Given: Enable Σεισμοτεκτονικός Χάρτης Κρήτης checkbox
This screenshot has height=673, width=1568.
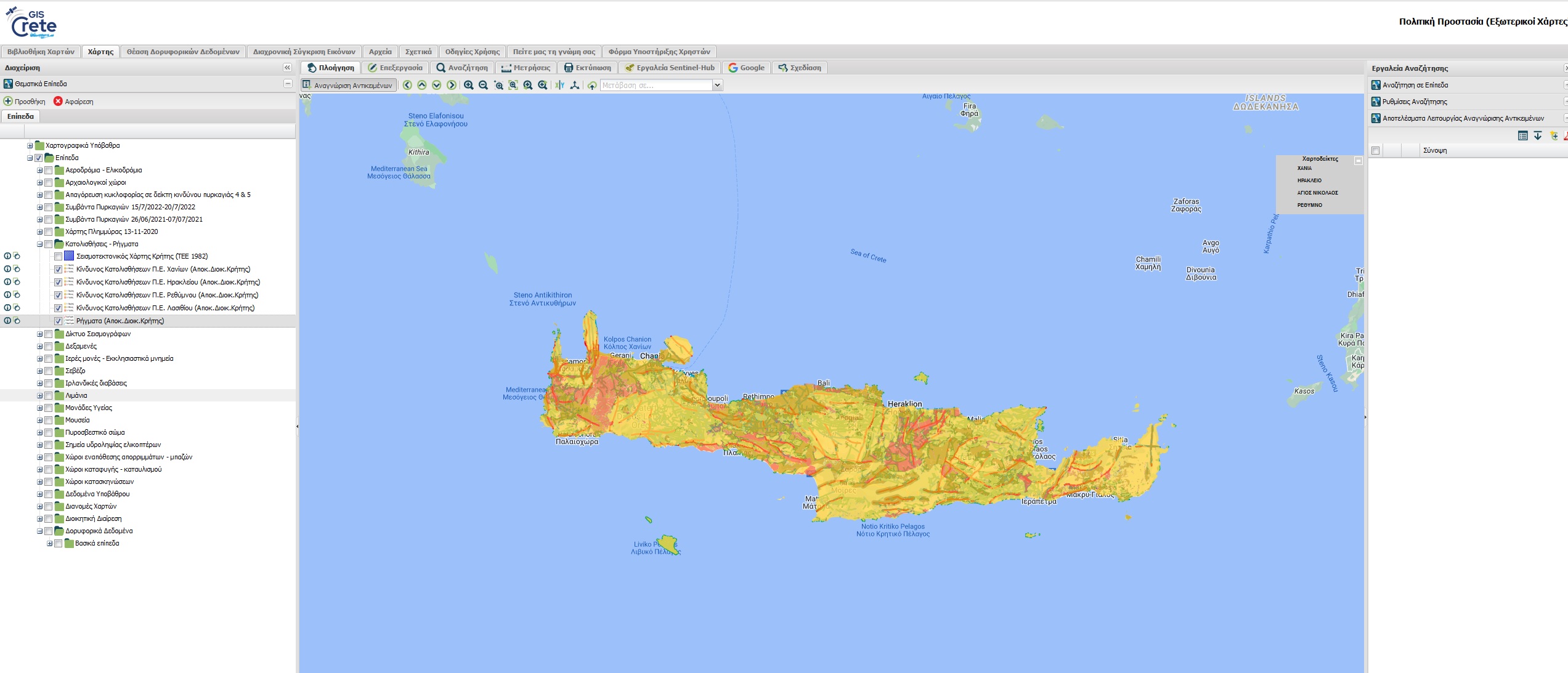Looking at the screenshot, I should pos(58,256).
